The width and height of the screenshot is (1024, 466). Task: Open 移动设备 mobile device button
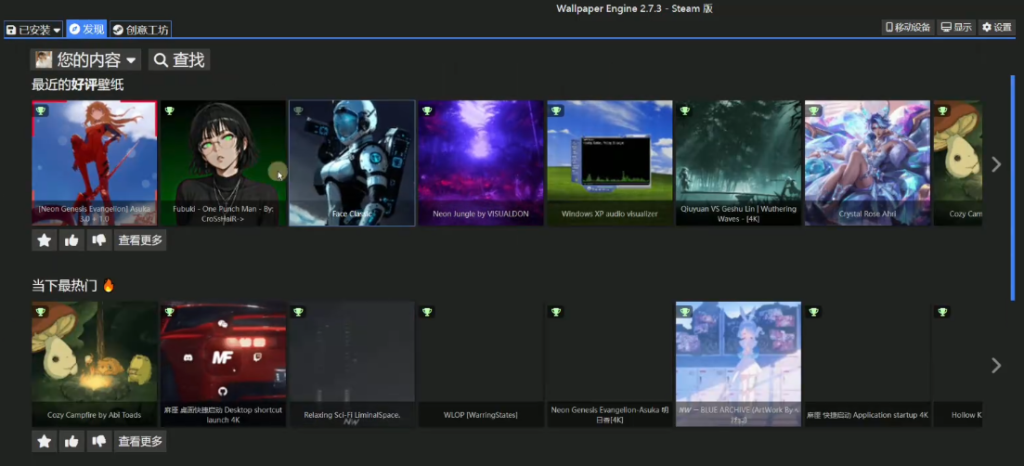tap(908, 28)
